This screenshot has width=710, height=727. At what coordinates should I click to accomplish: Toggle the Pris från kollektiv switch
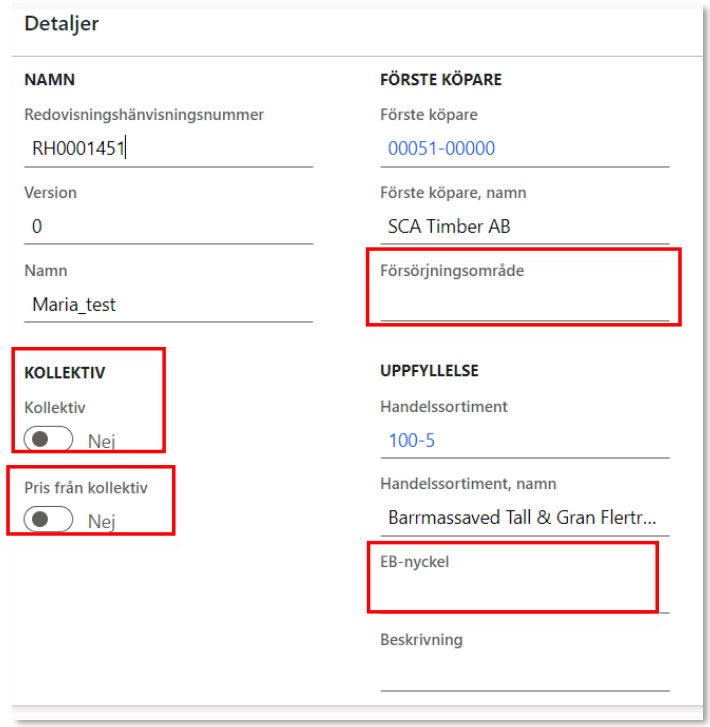click(x=49, y=520)
